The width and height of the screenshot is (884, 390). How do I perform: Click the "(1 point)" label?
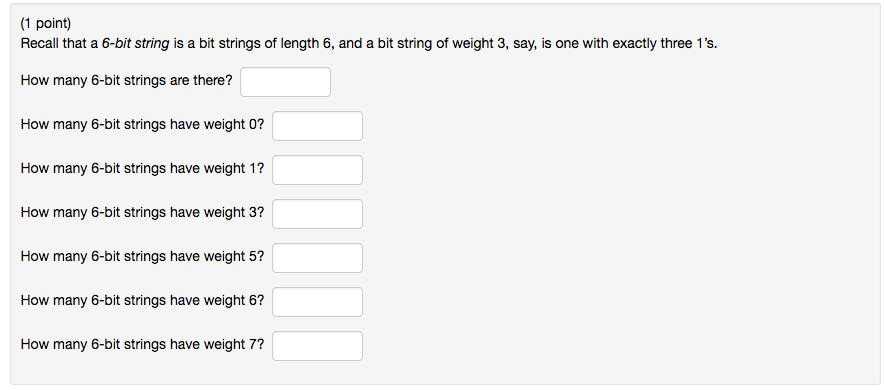[x=46, y=24]
